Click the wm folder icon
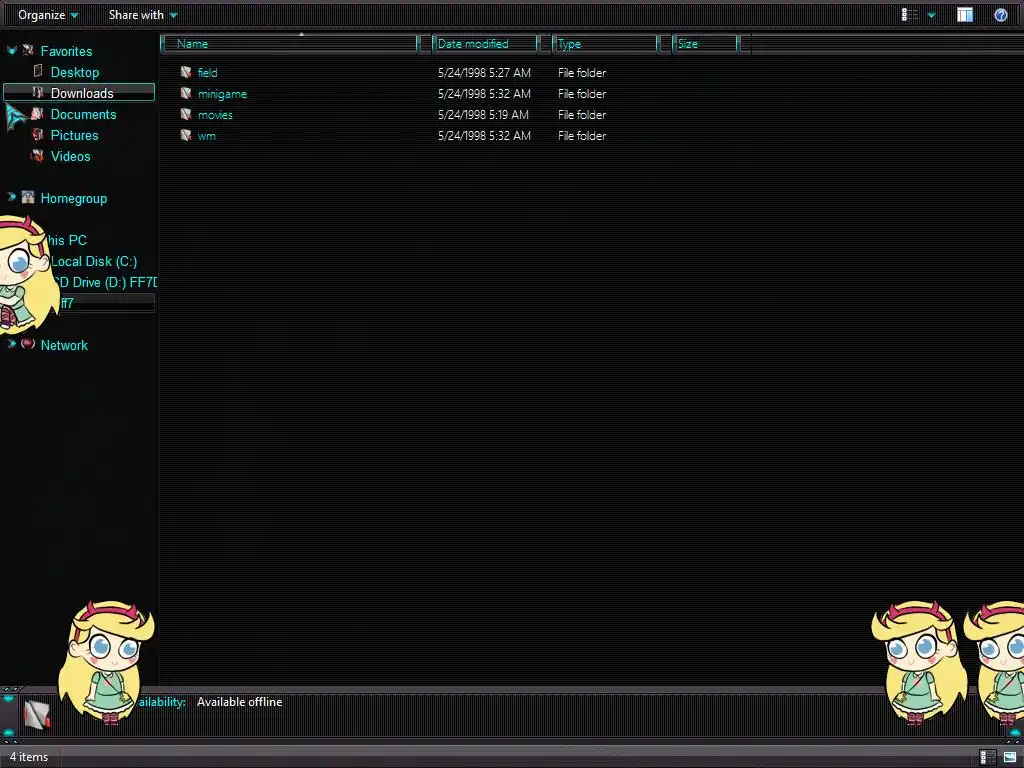 pos(186,135)
